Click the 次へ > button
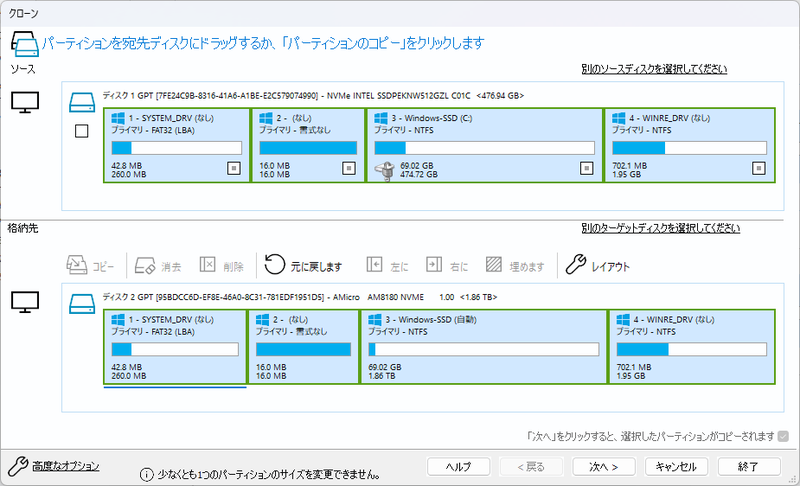Screen dimensions: 800x486 click(604, 466)
